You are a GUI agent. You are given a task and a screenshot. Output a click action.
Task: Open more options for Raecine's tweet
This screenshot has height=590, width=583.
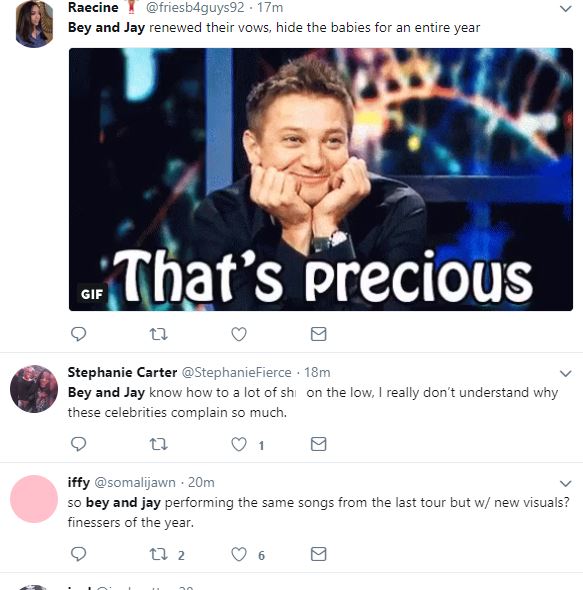coord(566,8)
